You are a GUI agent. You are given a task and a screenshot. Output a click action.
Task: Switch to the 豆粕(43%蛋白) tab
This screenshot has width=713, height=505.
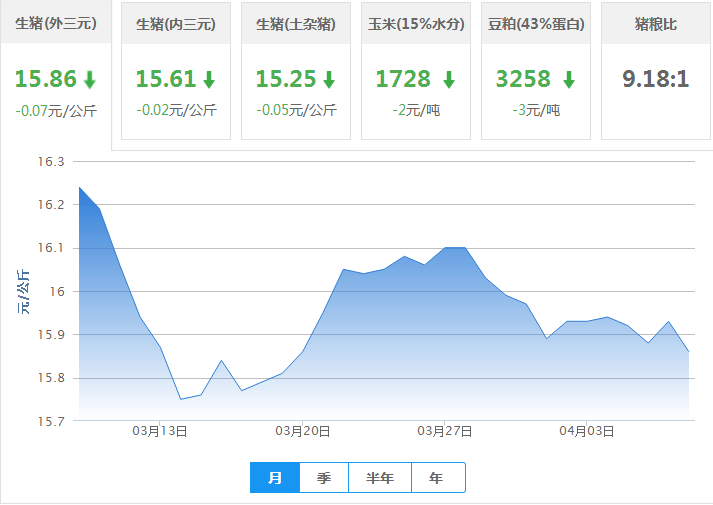536,24
